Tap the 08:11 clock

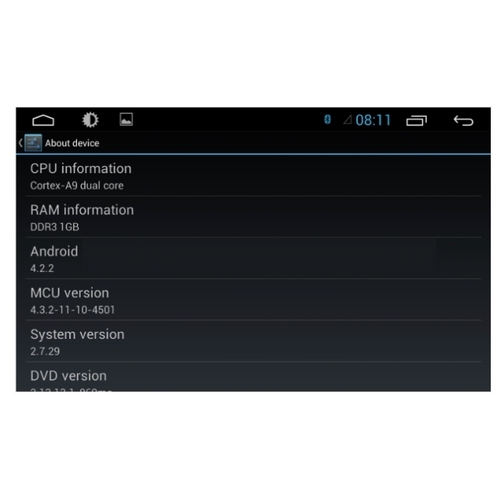[373, 120]
